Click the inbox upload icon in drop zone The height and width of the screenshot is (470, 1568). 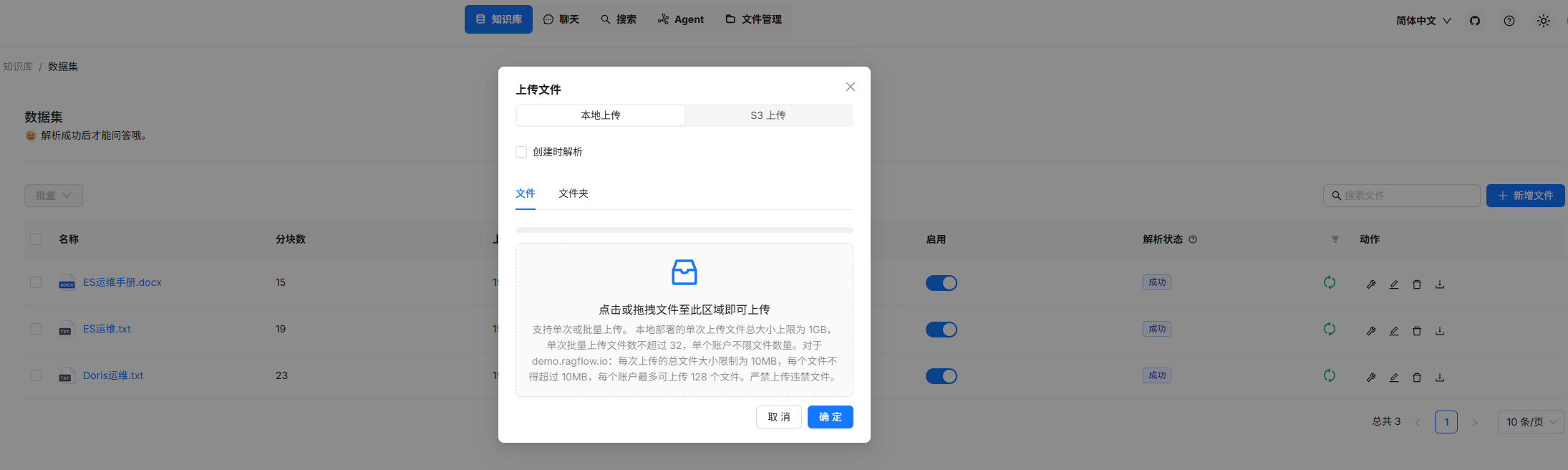[684, 272]
